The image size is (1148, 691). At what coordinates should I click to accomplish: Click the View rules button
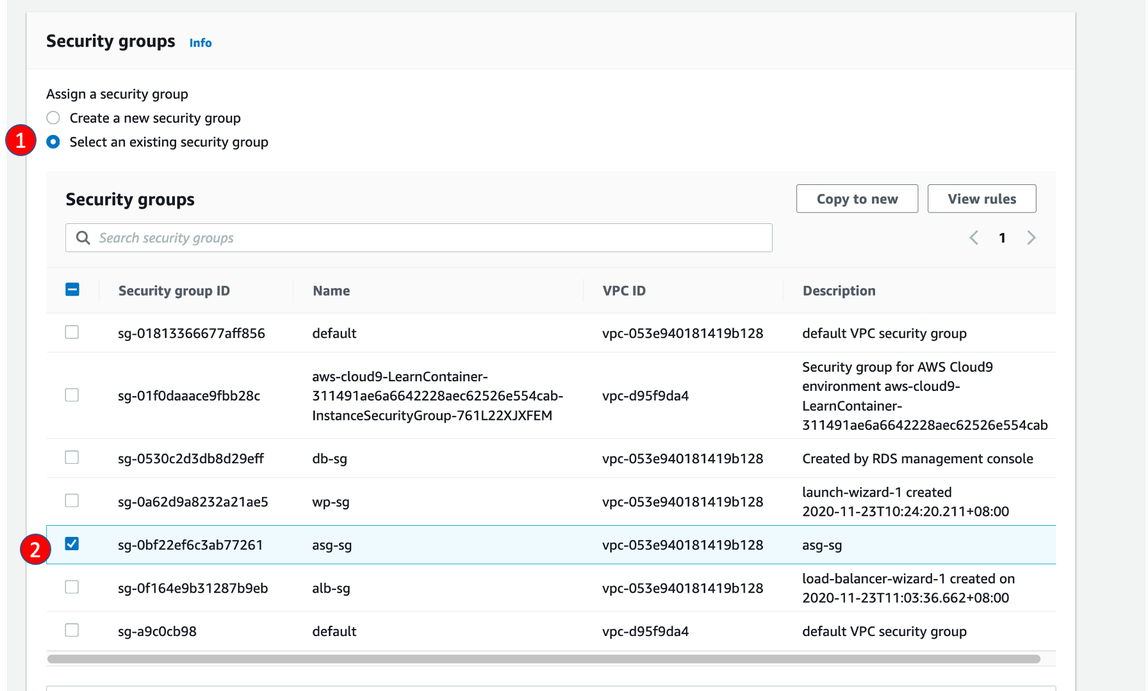981,199
